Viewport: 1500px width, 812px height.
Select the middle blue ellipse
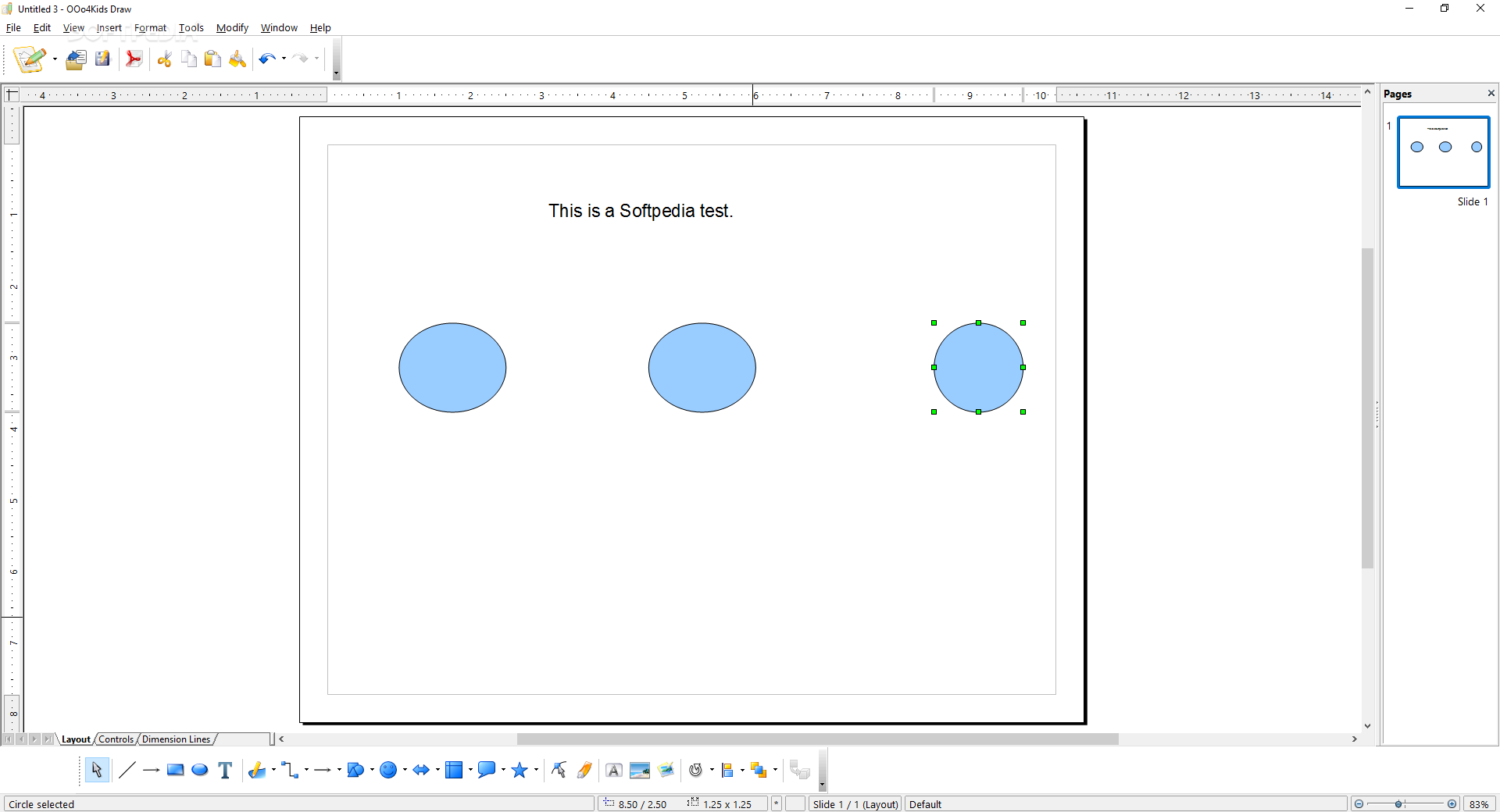(702, 368)
